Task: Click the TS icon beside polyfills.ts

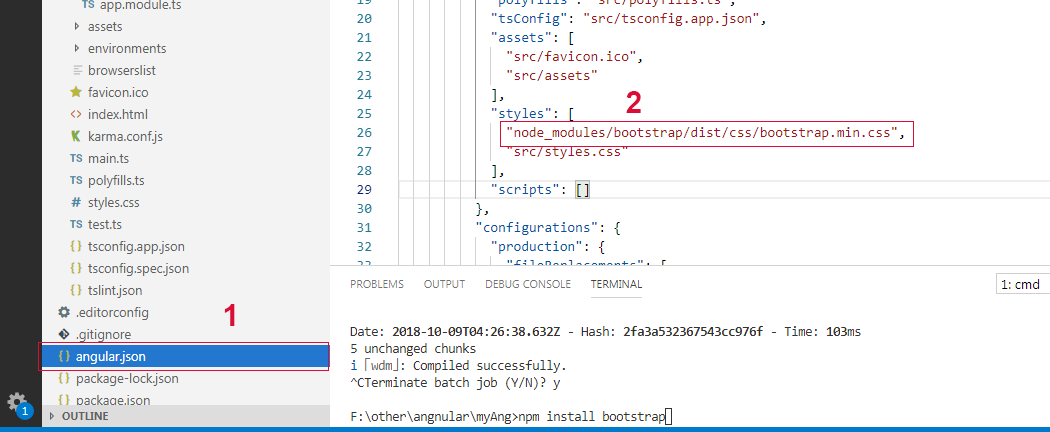Action: (76, 181)
